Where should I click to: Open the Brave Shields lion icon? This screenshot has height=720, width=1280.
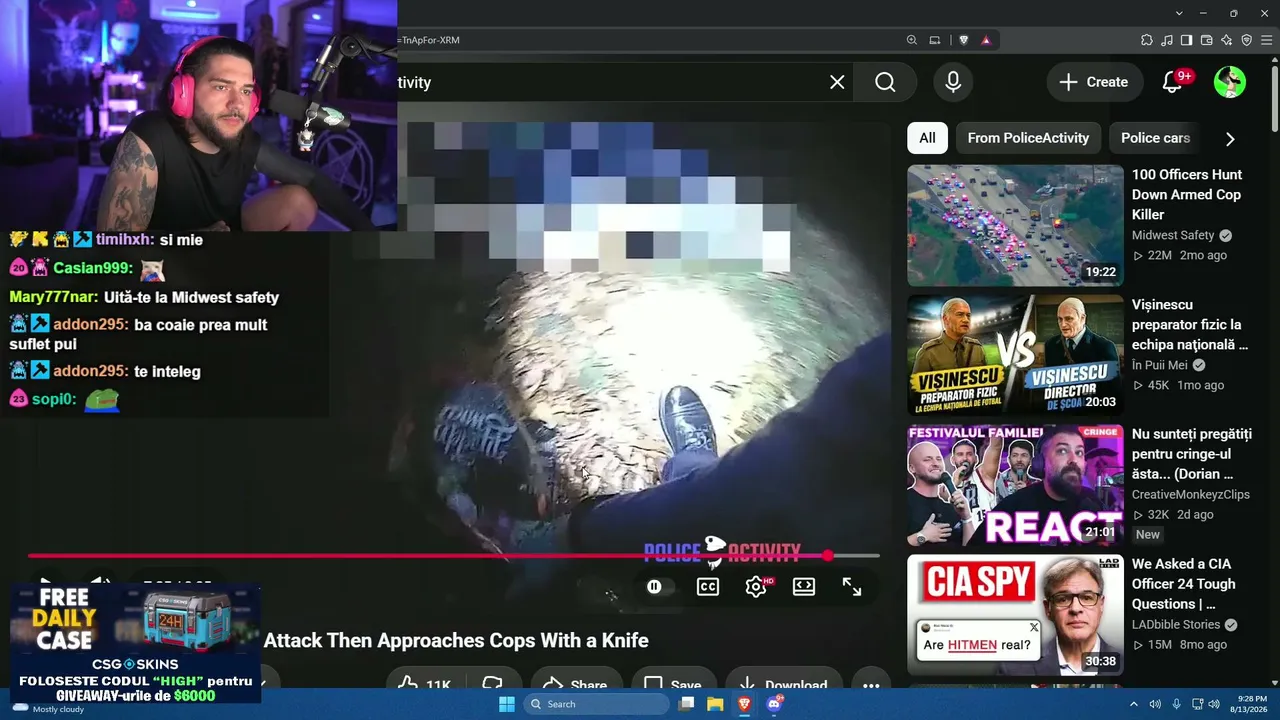(x=964, y=40)
